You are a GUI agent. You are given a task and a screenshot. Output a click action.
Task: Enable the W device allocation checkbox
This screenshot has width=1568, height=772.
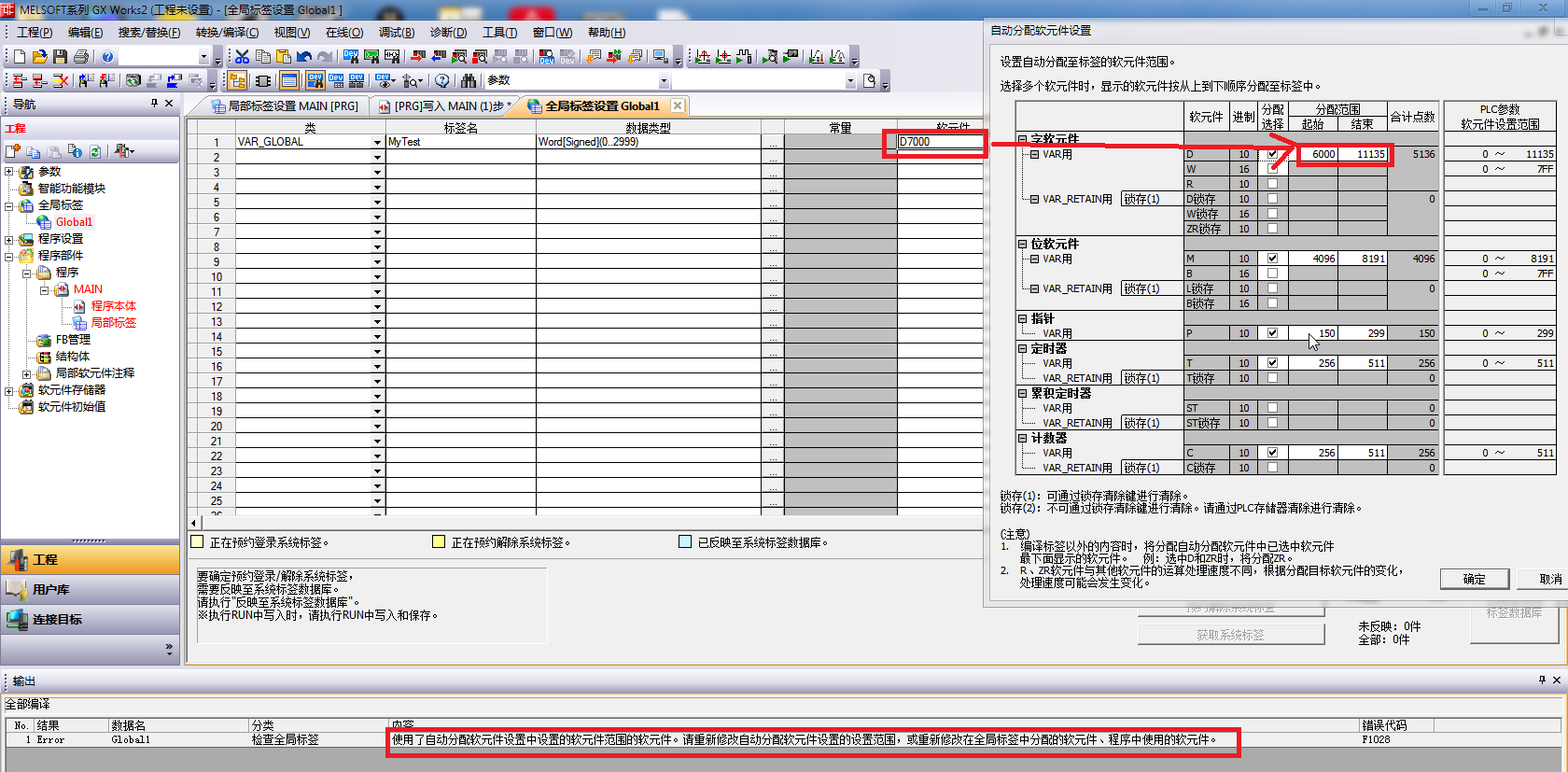point(1272,169)
